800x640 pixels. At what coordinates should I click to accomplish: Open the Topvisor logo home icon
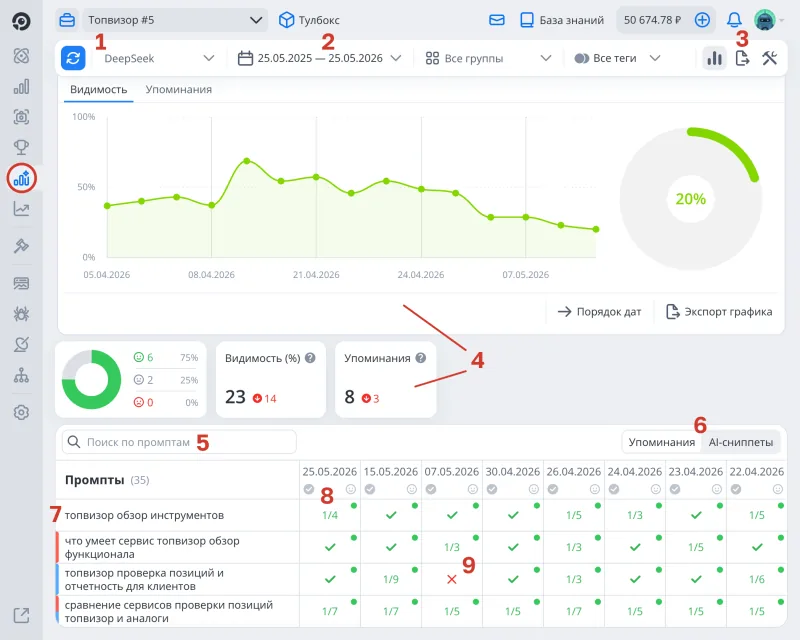tap(21, 21)
